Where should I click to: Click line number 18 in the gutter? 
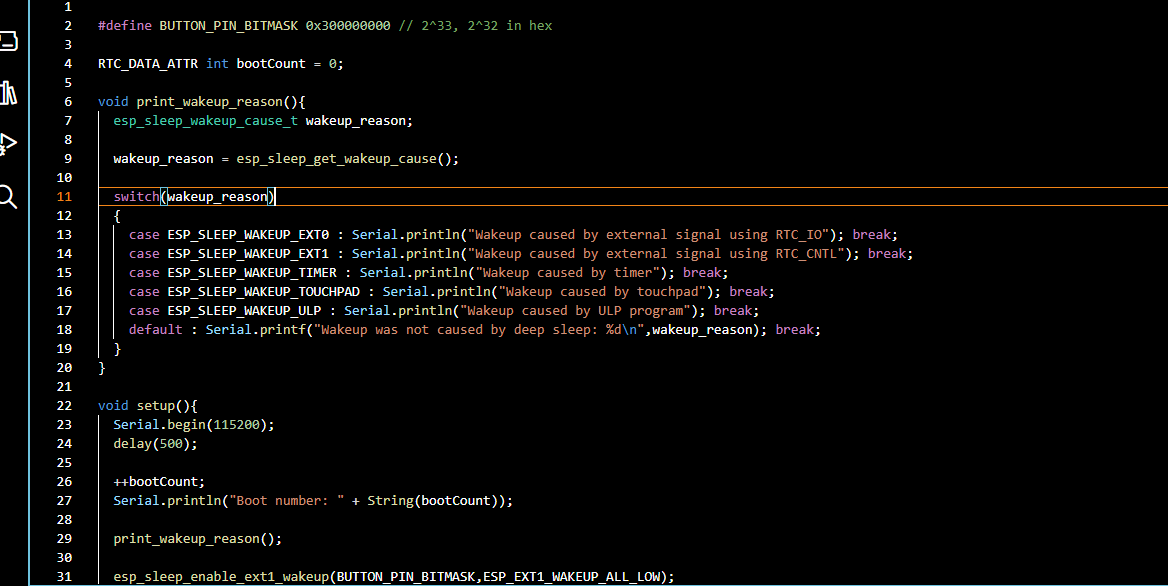coord(65,330)
